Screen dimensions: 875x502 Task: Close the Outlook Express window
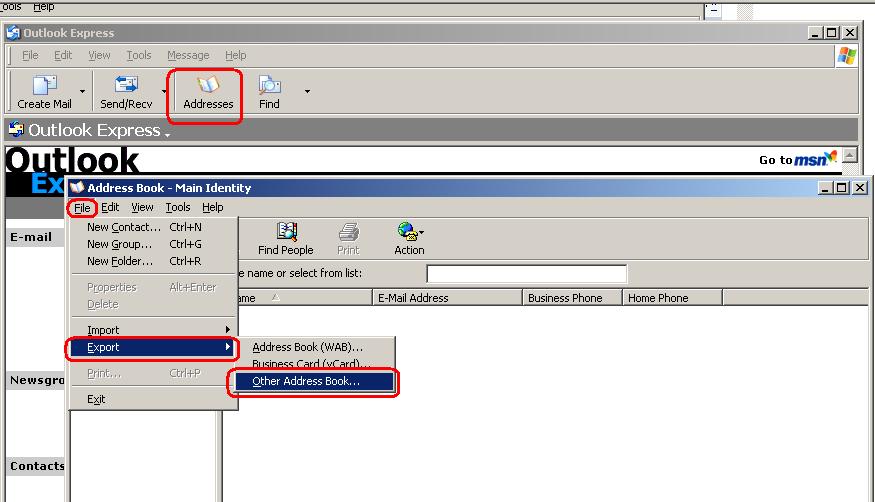point(850,33)
